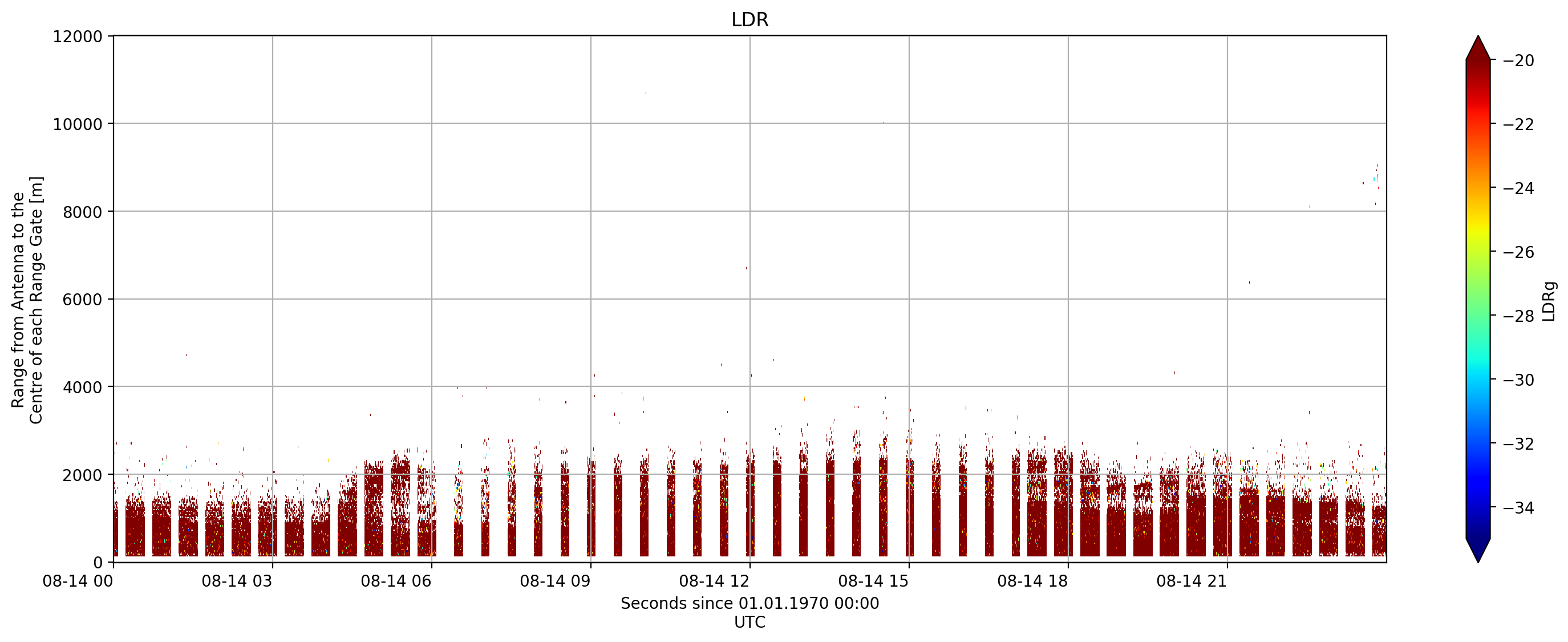
Task: Pick x-axis tick label "08-14 09"
Action: coord(555,581)
